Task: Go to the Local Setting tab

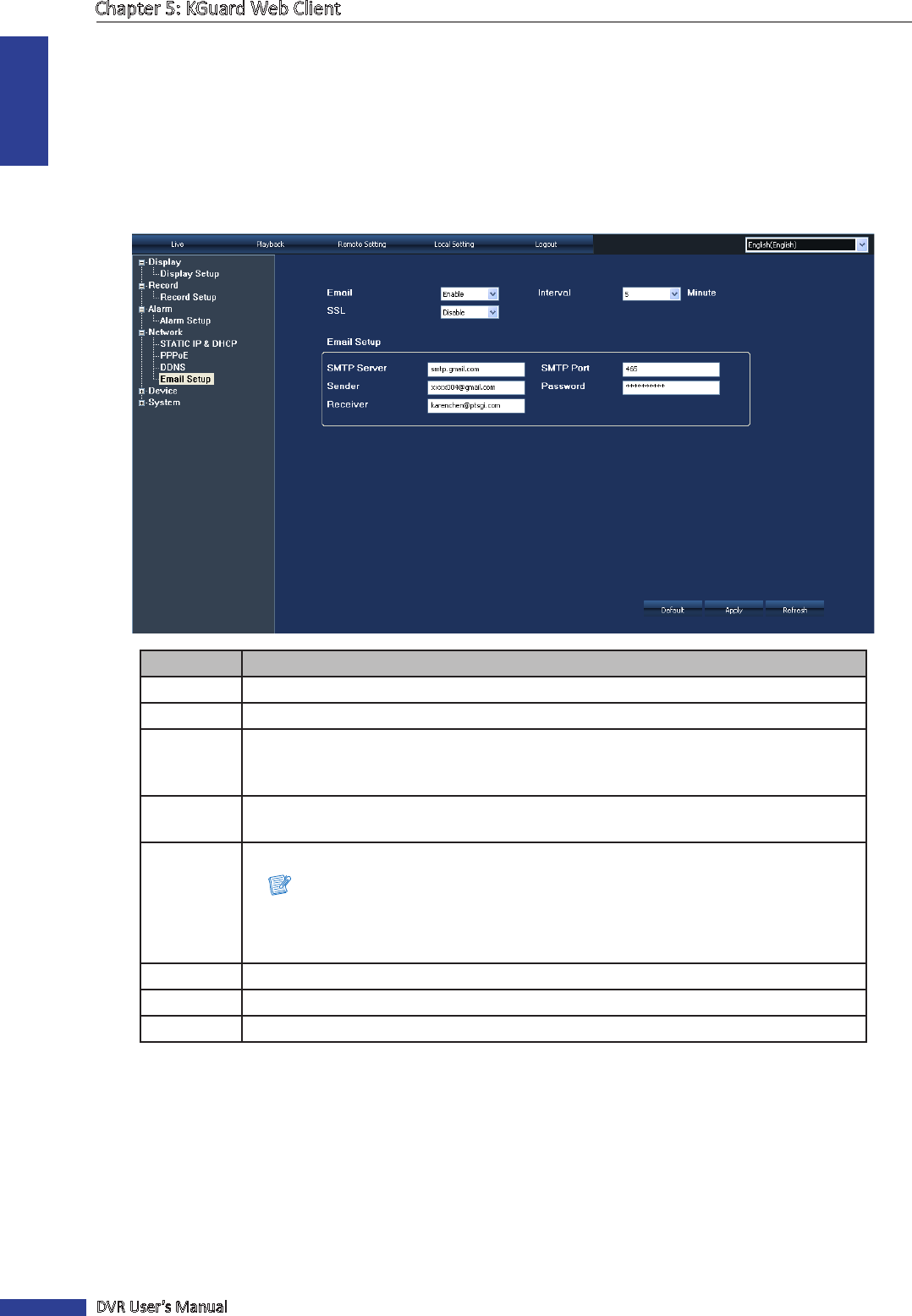Action: click(x=454, y=244)
